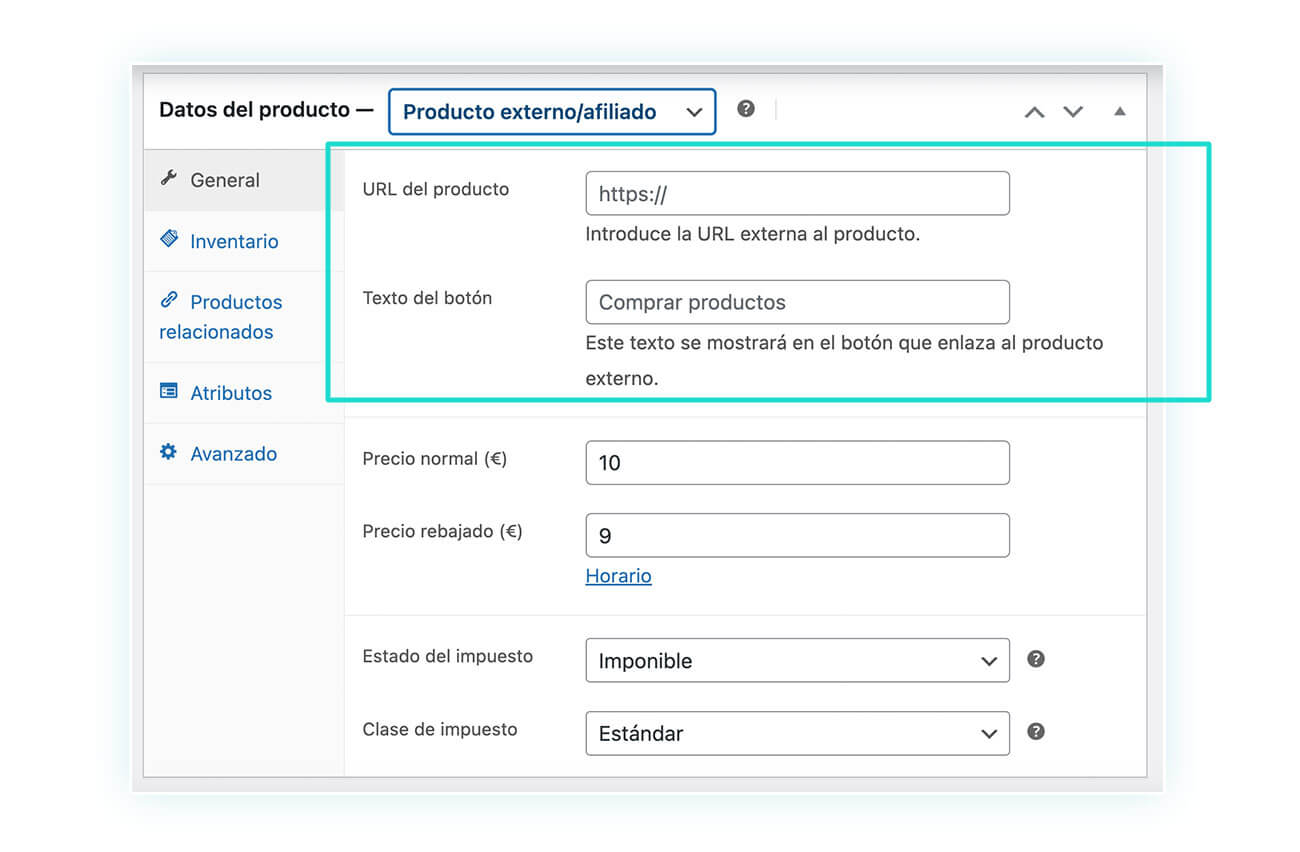Click the 'Texto del botón' label
Image resolution: width=1300 pixels, height=852 pixels.
click(x=427, y=298)
